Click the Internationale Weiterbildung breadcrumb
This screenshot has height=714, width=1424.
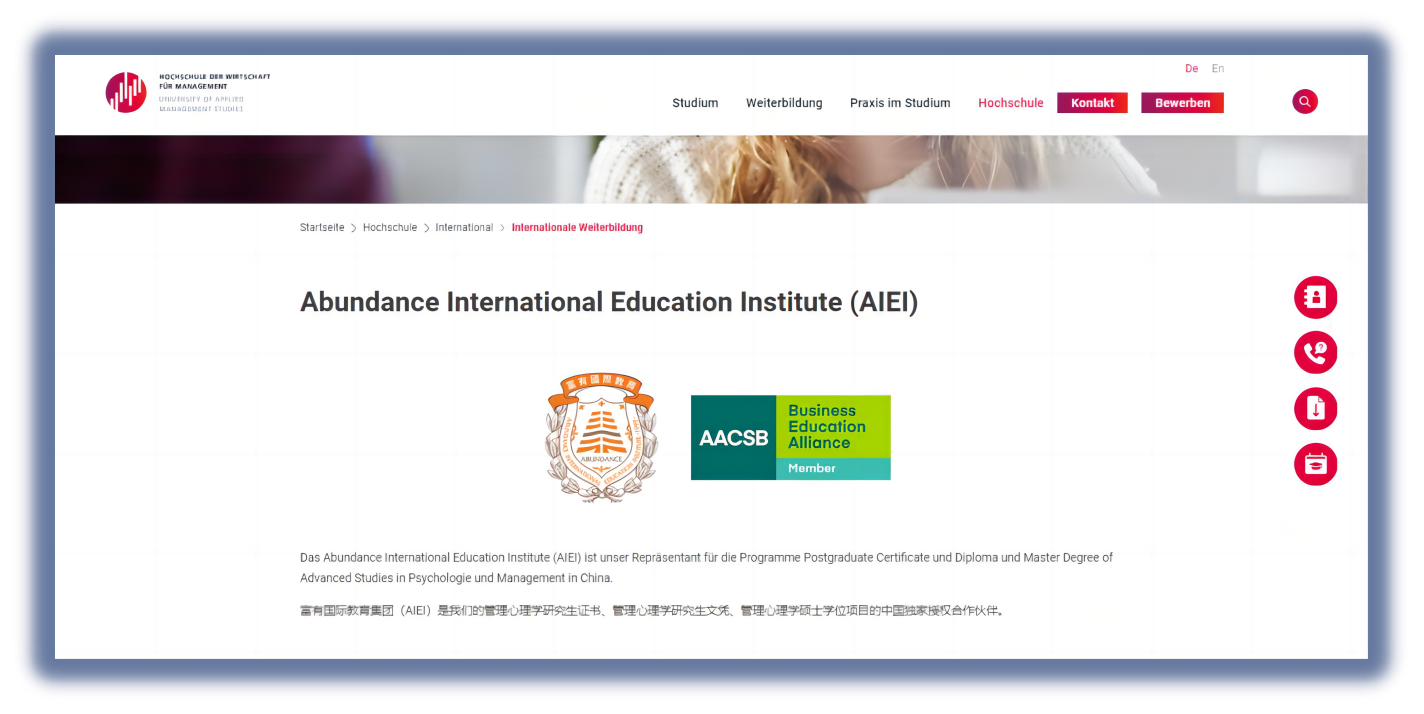[x=577, y=228]
